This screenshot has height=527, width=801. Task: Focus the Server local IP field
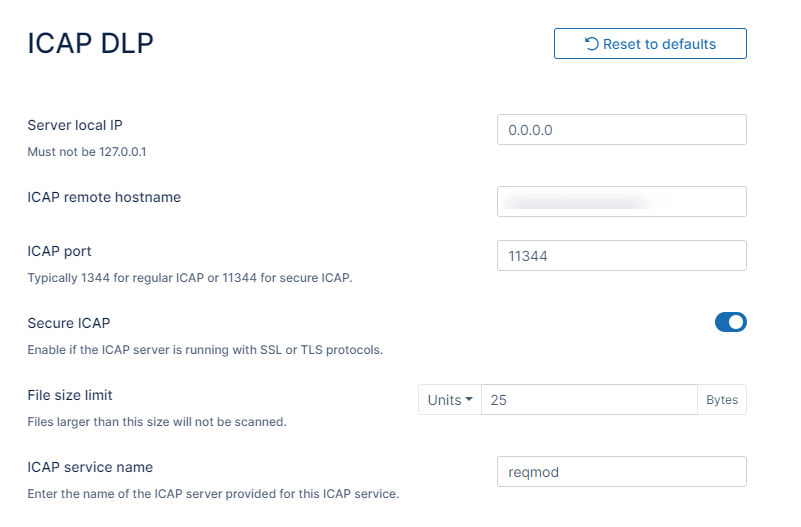[x=621, y=130]
